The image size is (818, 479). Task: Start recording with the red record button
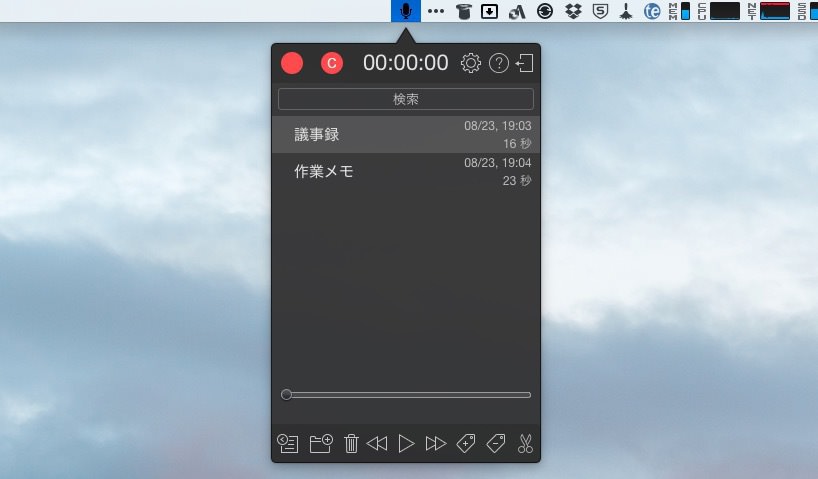292,63
